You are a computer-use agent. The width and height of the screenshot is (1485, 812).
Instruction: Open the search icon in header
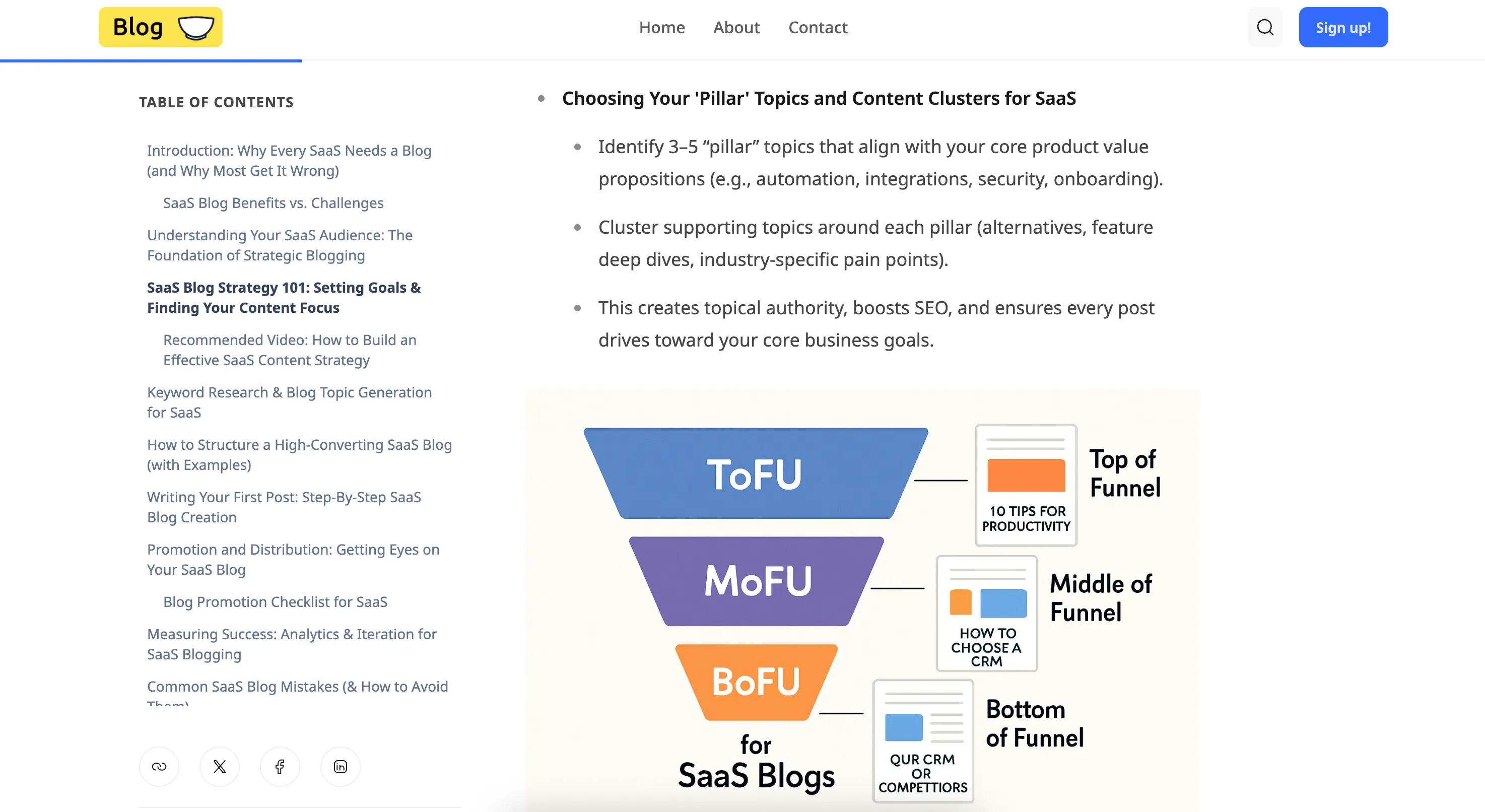1265,27
